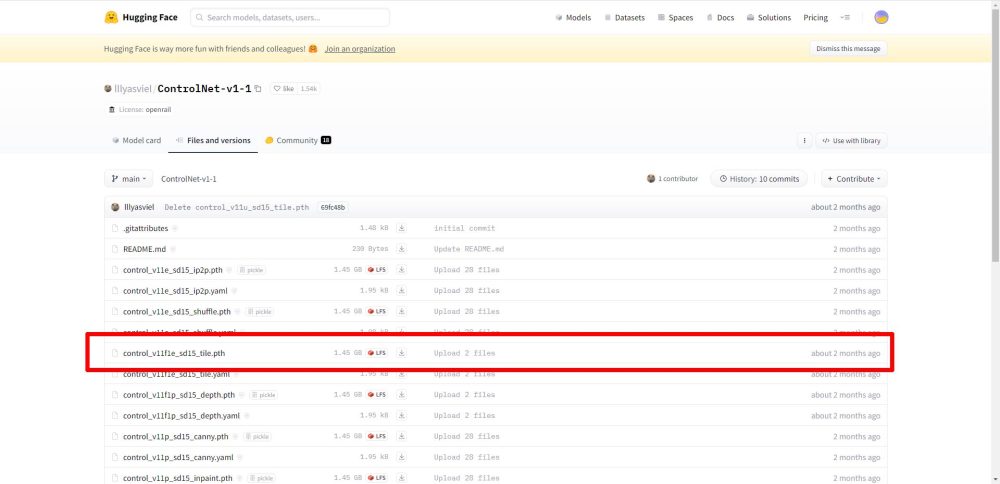Copy the ControlNet-v1-1 model name

(258, 89)
